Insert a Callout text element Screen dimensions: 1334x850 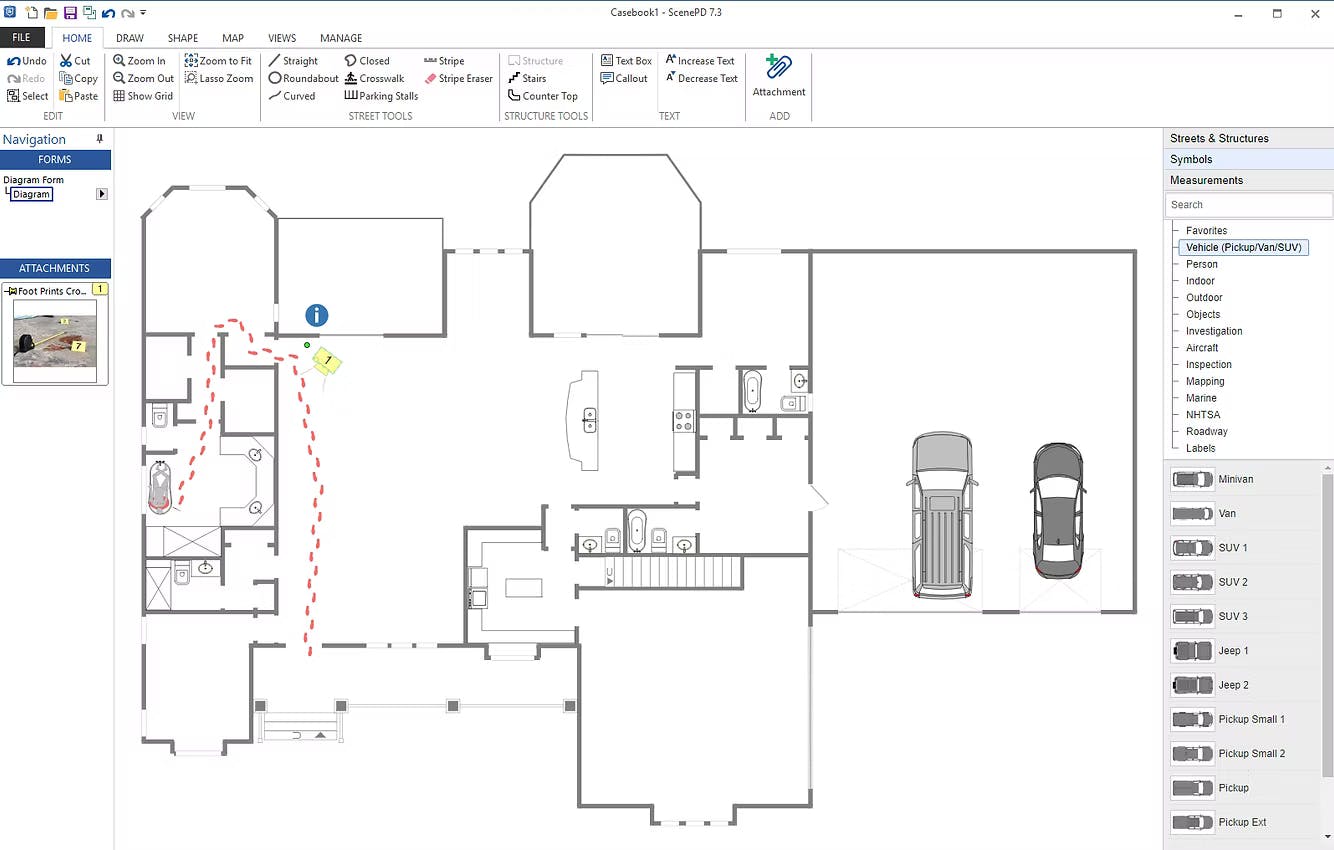(624, 78)
